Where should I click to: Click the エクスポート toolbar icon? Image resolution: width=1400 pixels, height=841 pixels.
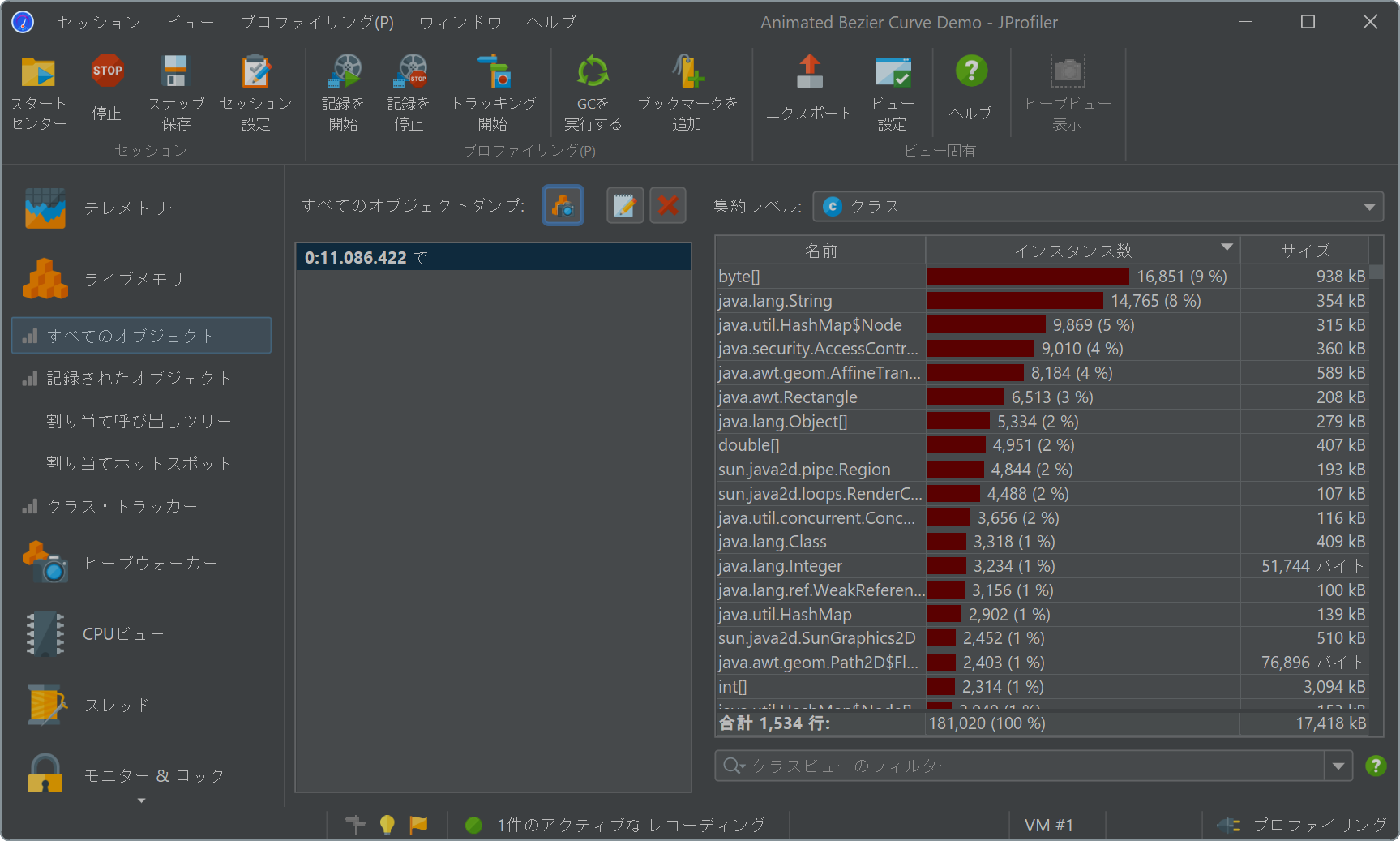click(x=809, y=88)
